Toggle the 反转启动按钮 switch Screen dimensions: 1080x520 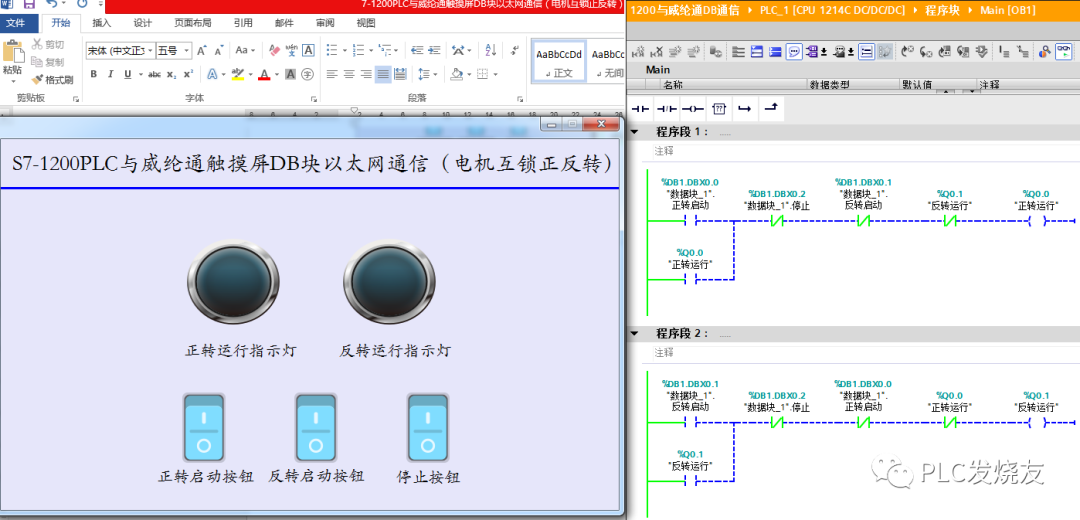point(315,428)
